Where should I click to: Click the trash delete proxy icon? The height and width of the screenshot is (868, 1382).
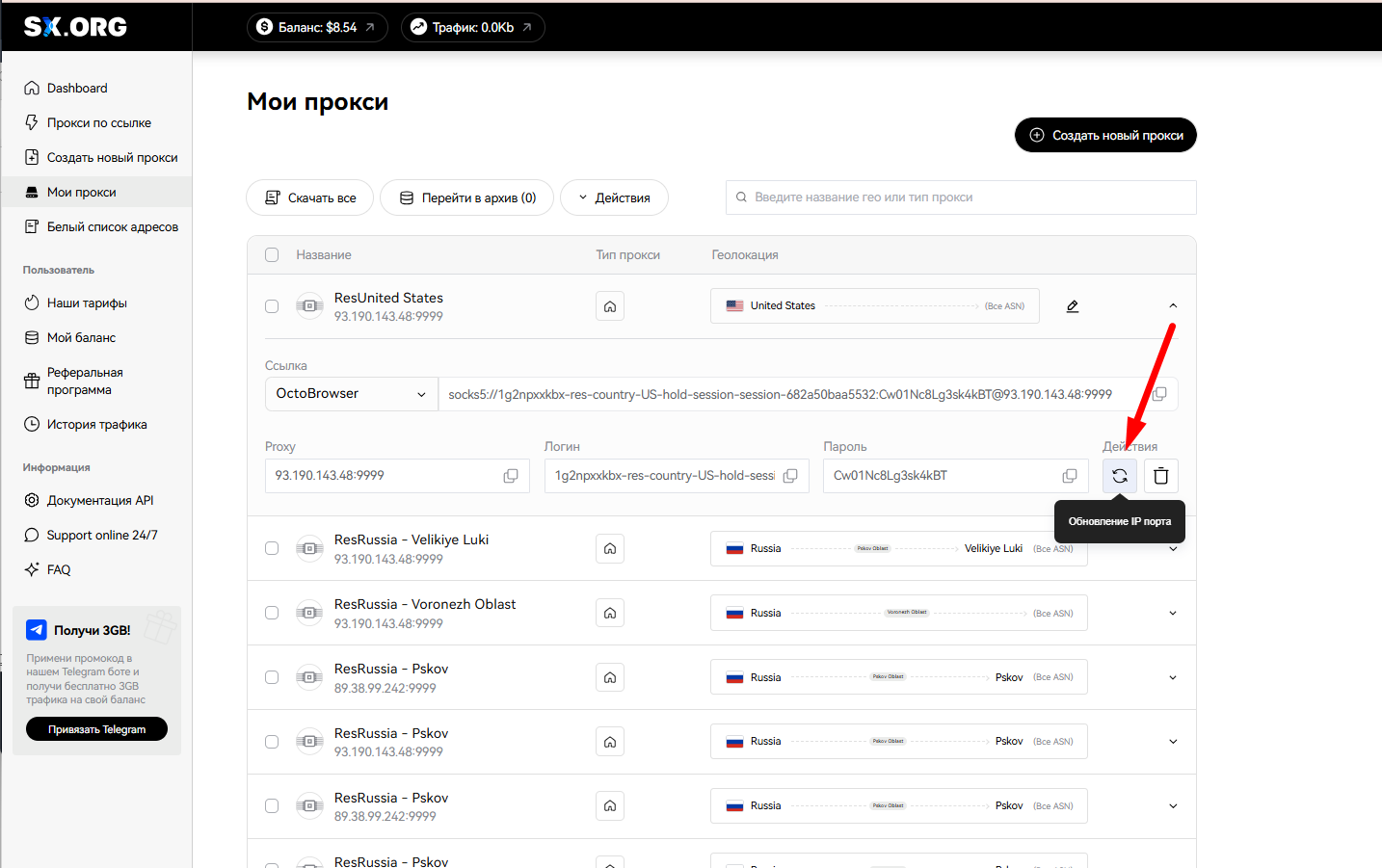click(x=1160, y=476)
